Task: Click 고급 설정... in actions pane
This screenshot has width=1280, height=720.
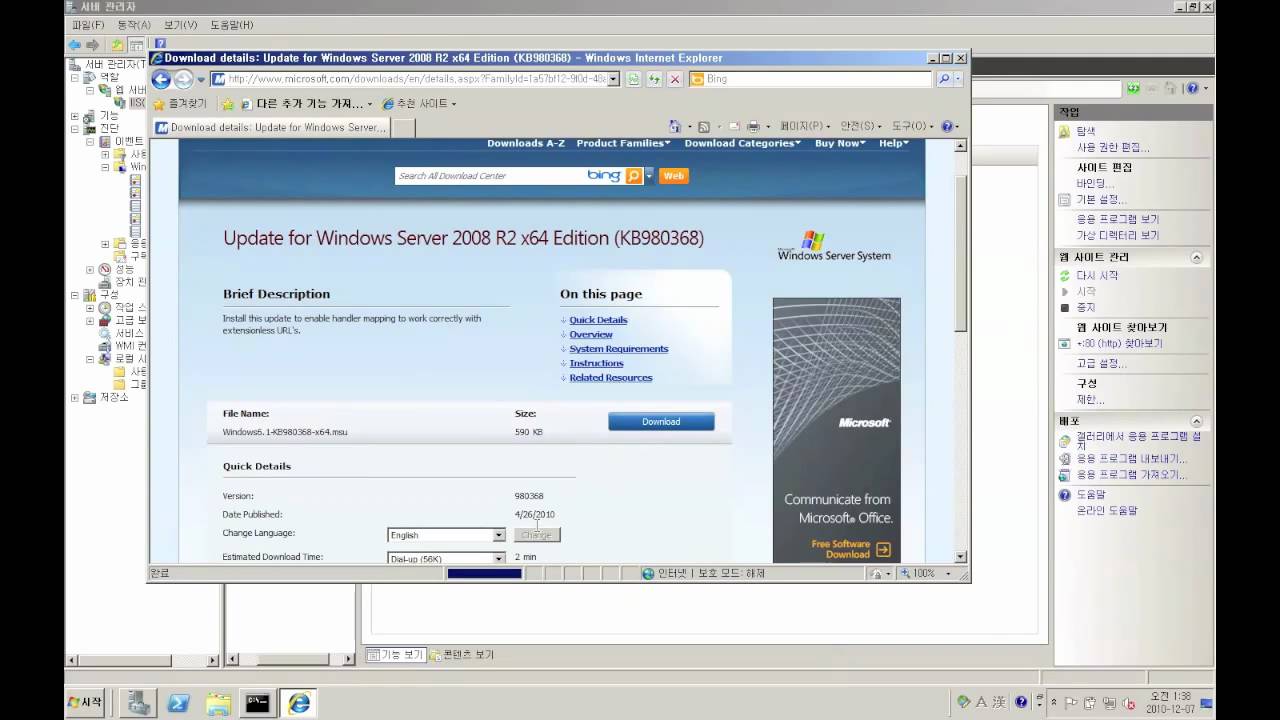Action: tap(1101, 364)
